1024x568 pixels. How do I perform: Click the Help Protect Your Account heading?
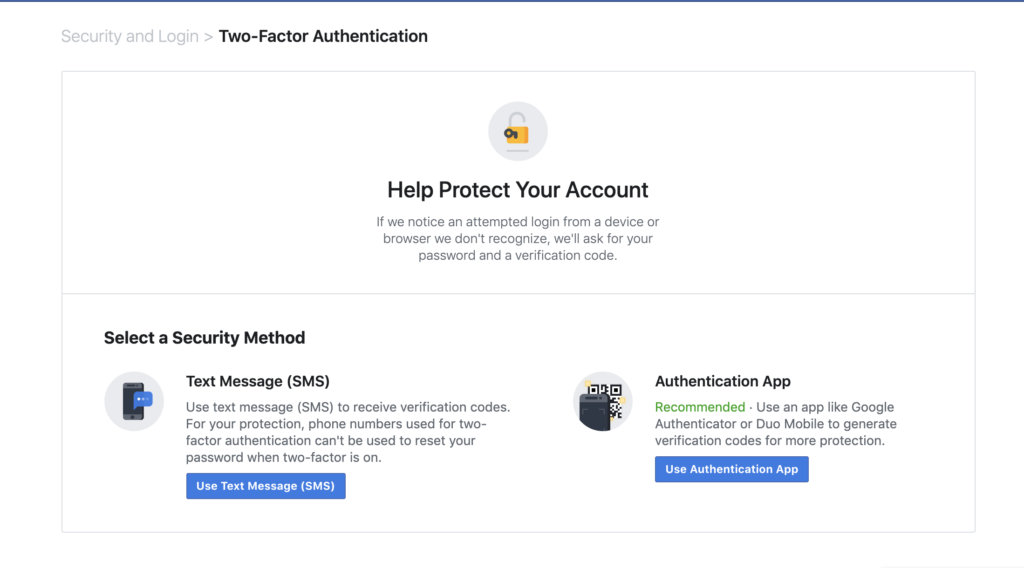tap(517, 190)
